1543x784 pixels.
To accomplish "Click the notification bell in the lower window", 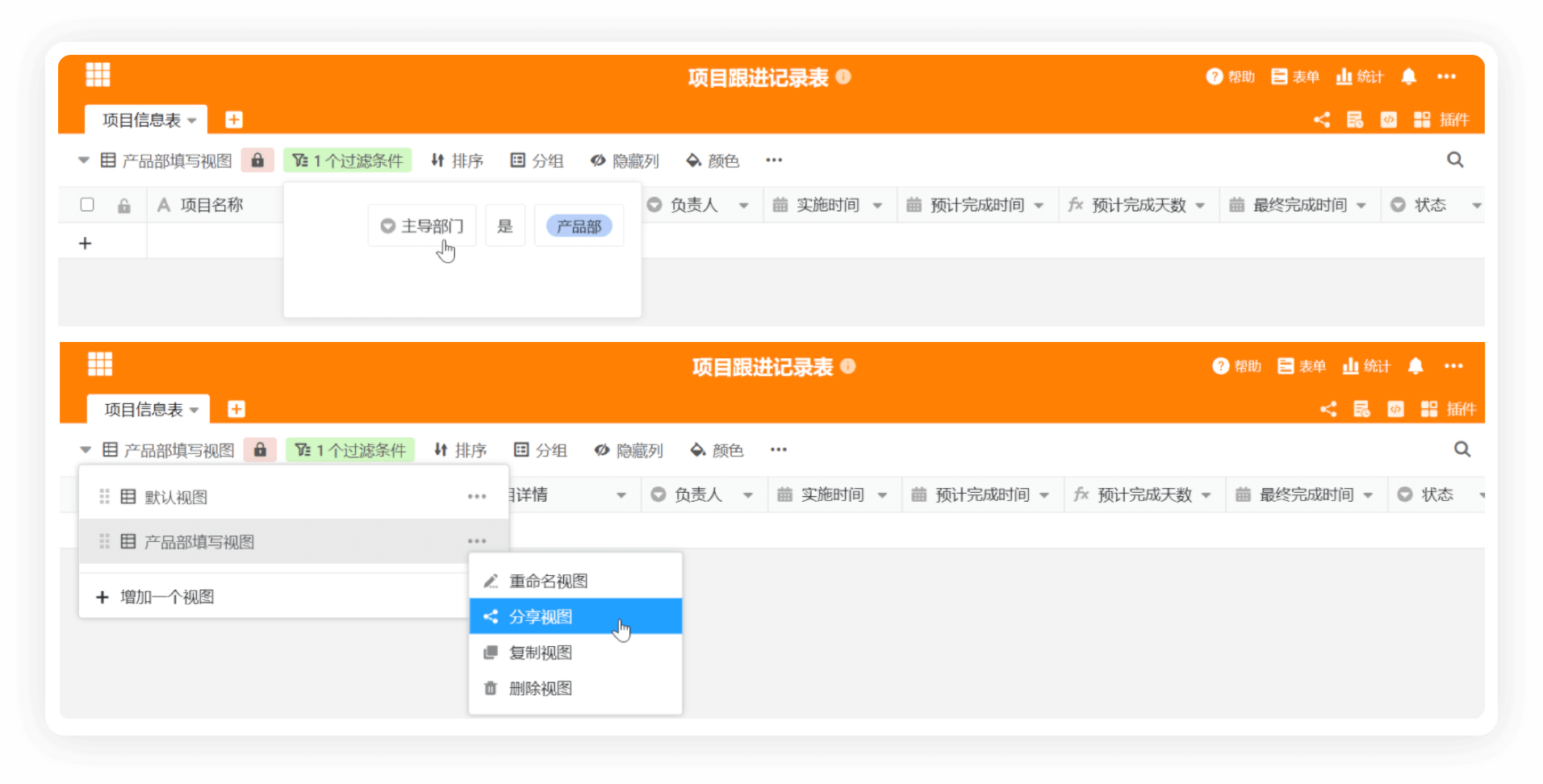I will (x=1415, y=366).
